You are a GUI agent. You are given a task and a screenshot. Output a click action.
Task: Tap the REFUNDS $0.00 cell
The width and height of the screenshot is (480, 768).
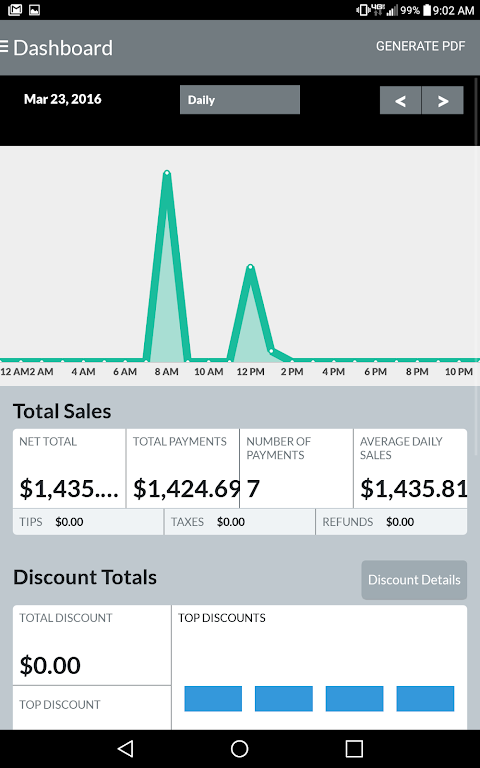[391, 522]
